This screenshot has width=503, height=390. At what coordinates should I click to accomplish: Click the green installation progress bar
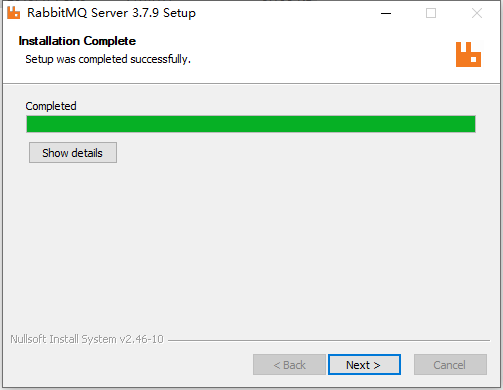(251, 124)
